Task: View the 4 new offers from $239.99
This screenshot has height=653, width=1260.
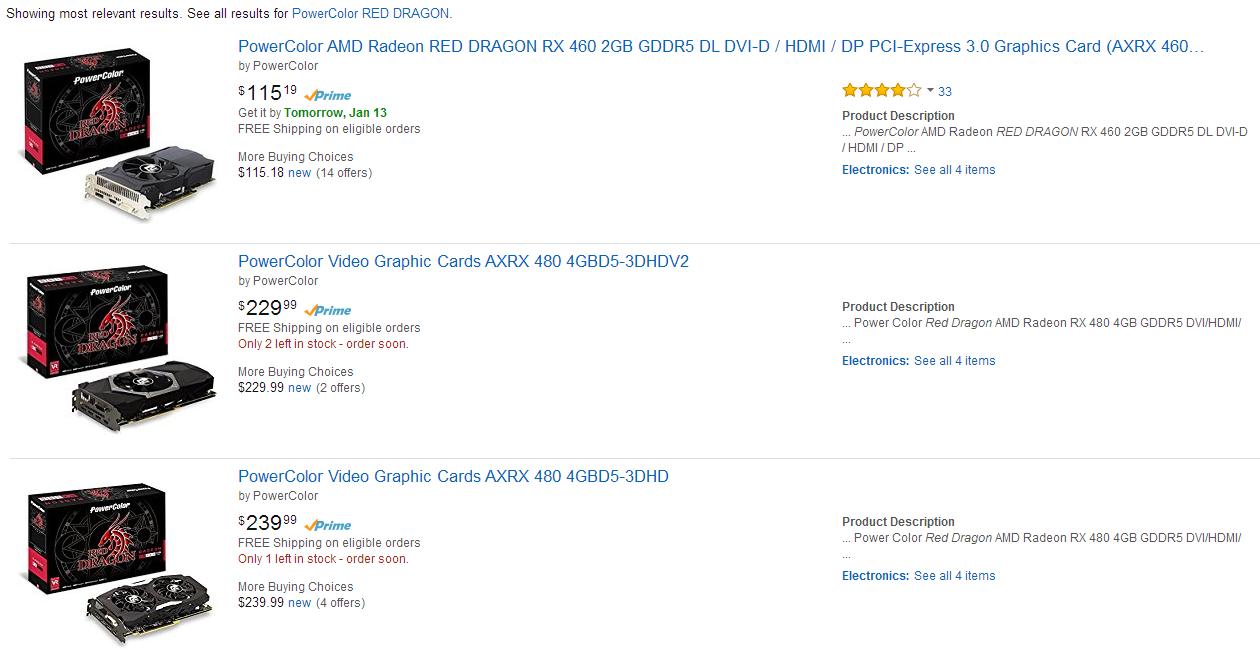Action: click(299, 603)
